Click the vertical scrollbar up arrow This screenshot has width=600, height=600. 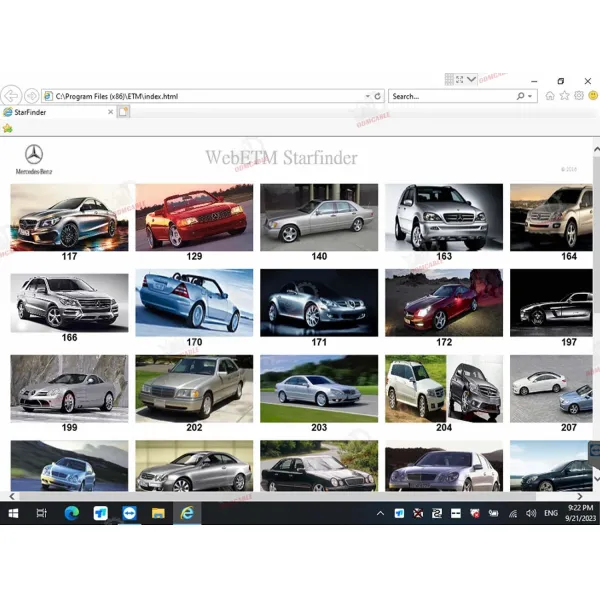click(x=596, y=150)
